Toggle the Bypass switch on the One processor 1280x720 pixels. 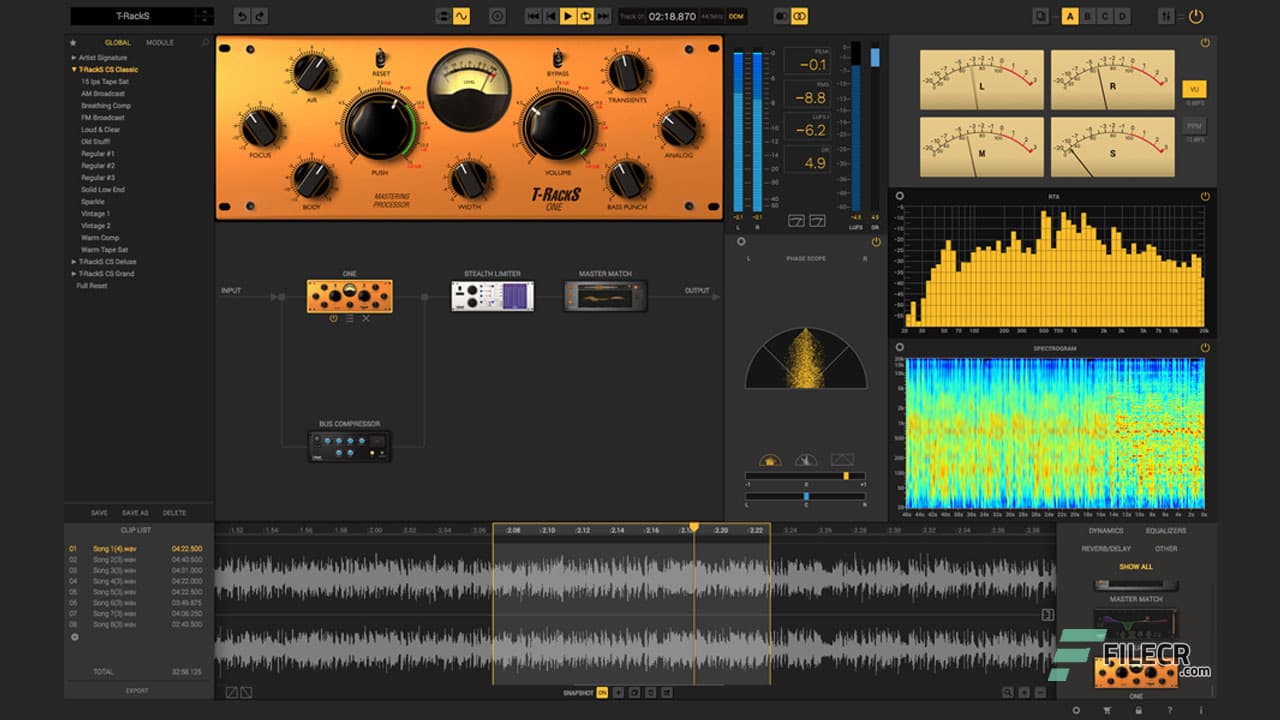pos(557,58)
